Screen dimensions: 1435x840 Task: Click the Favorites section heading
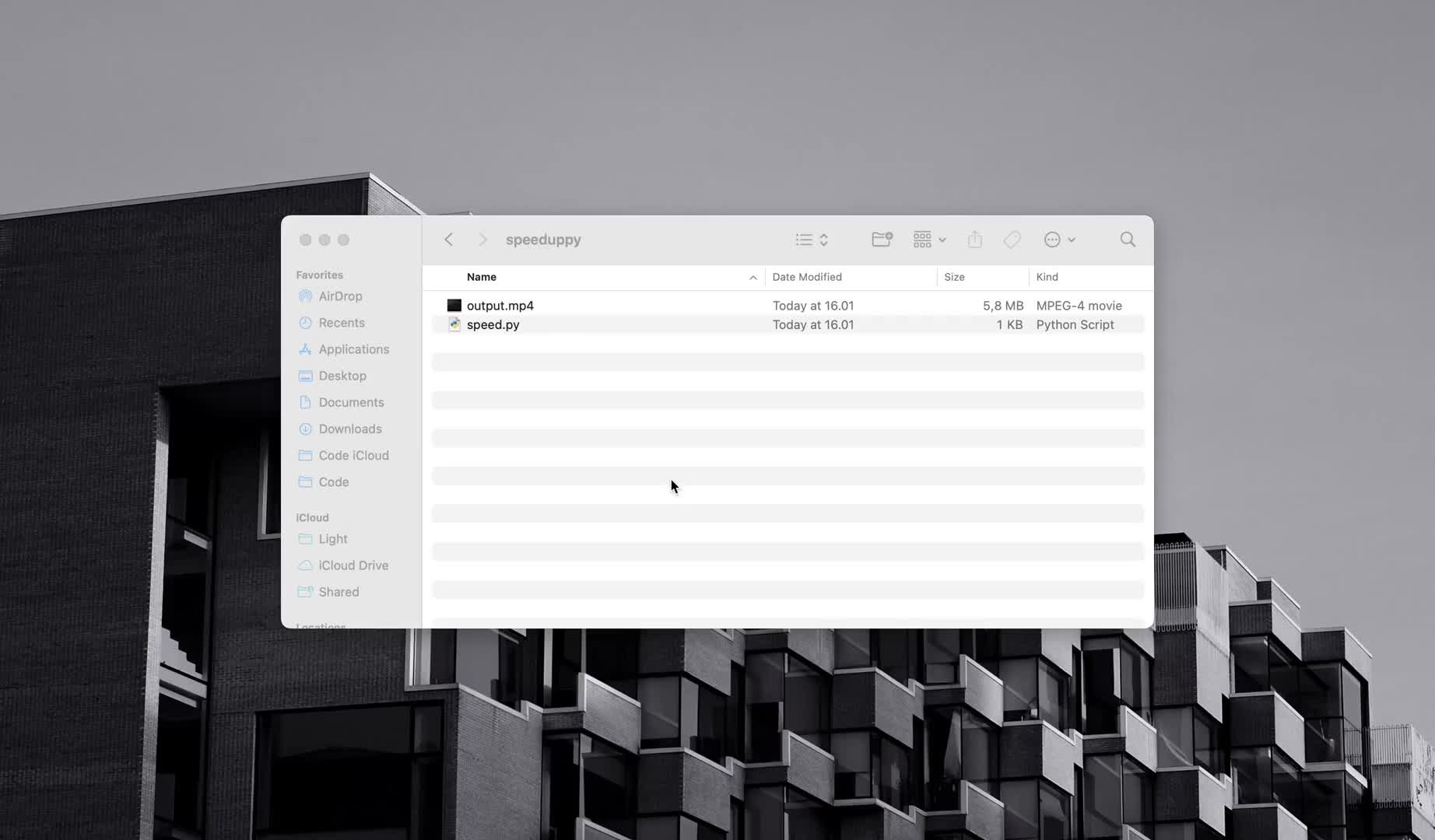(x=319, y=275)
